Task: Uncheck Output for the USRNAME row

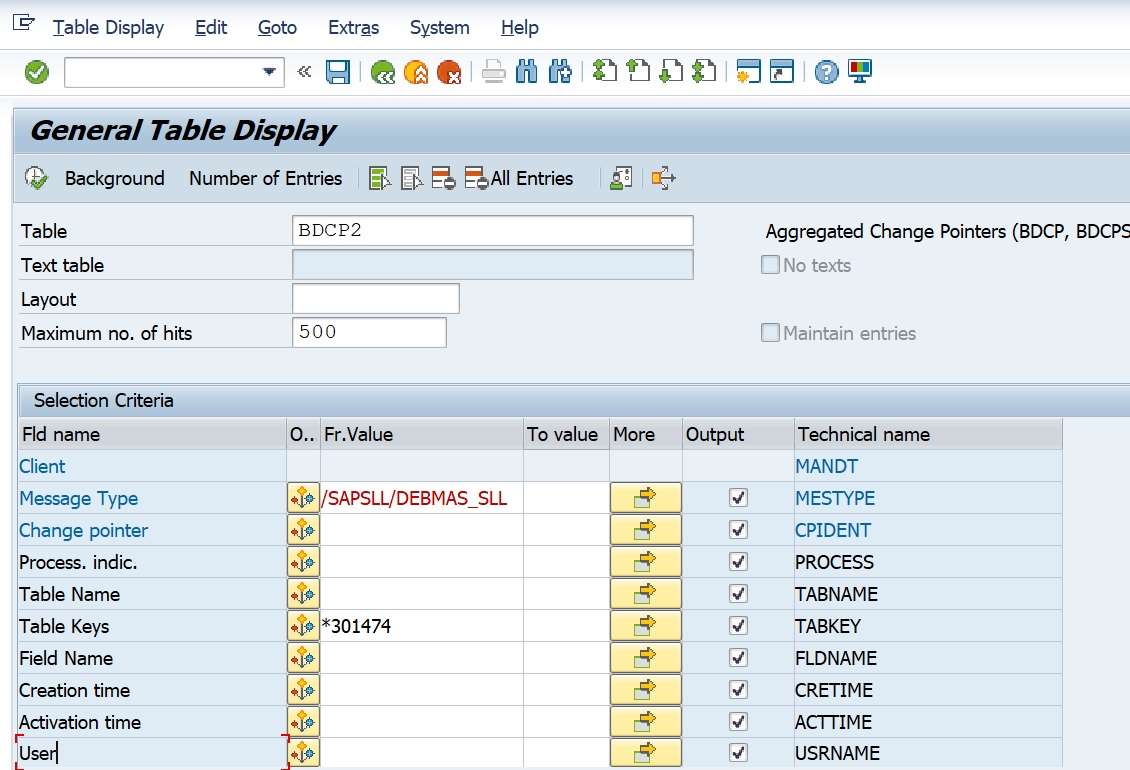Action: [739, 753]
